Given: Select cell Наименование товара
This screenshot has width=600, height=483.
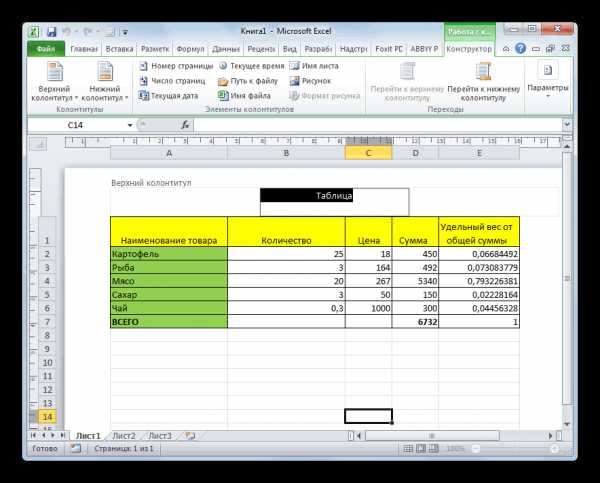Looking at the screenshot, I should (169, 232).
